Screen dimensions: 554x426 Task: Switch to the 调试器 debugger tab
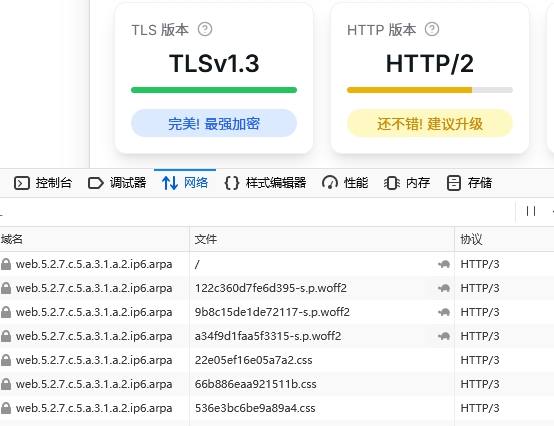(x=117, y=183)
